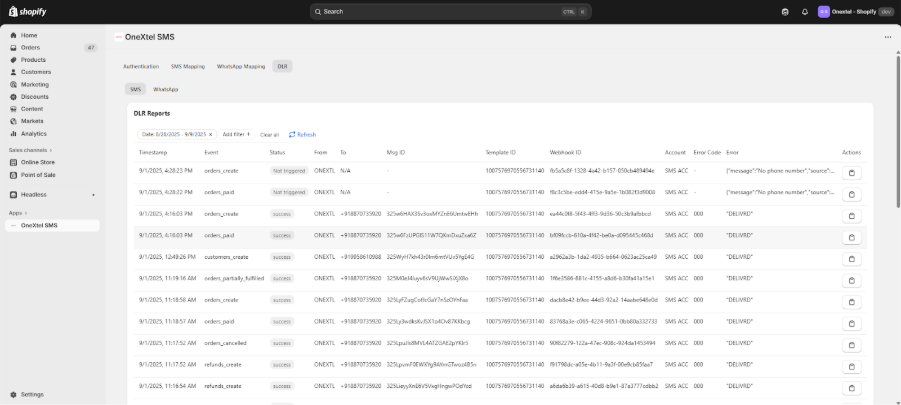
Task: Open the Add filter dropdown
Action: click(236, 134)
